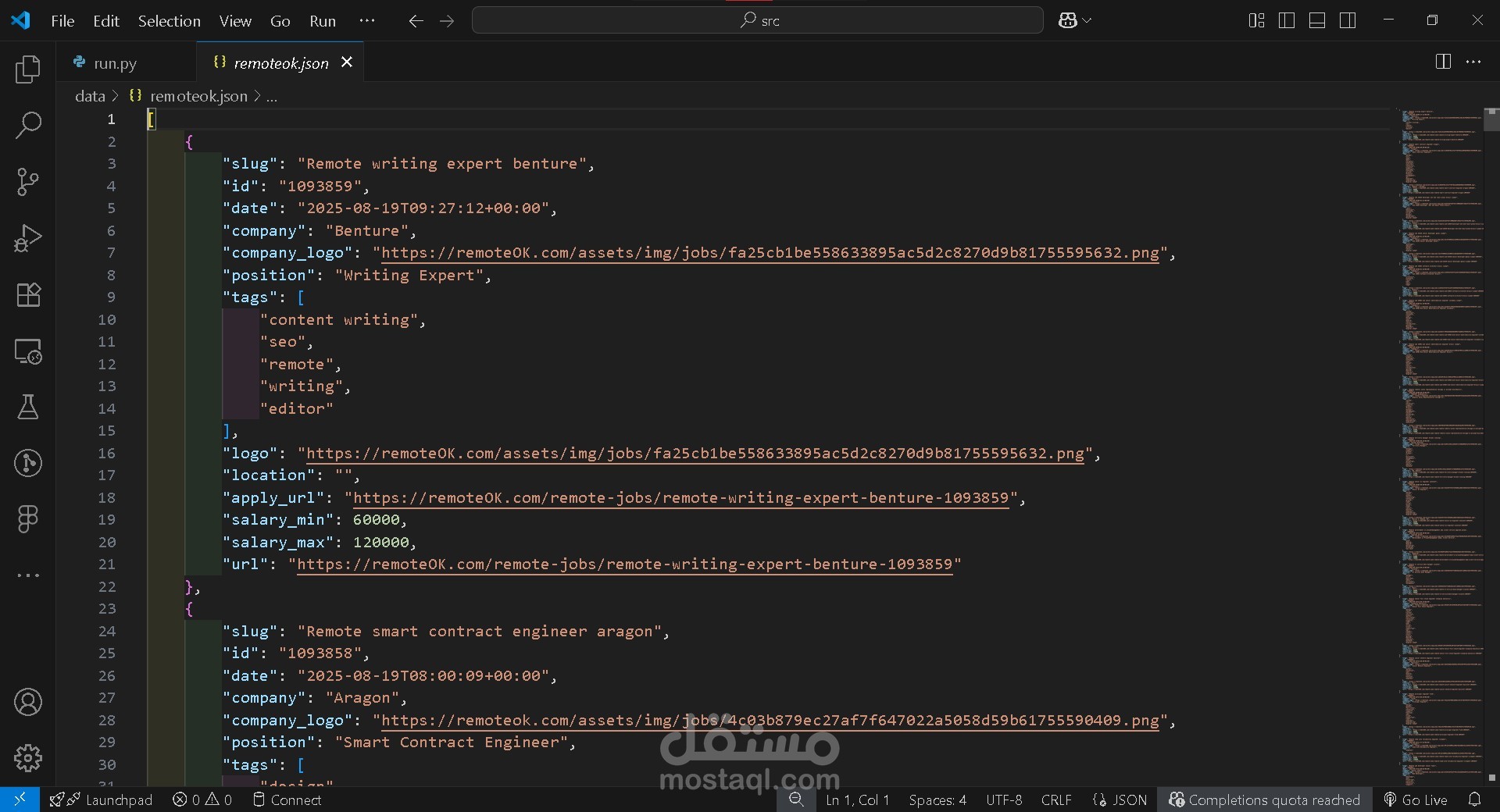
Task: Open Copilot dropdown chevron
Action: [1087, 20]
